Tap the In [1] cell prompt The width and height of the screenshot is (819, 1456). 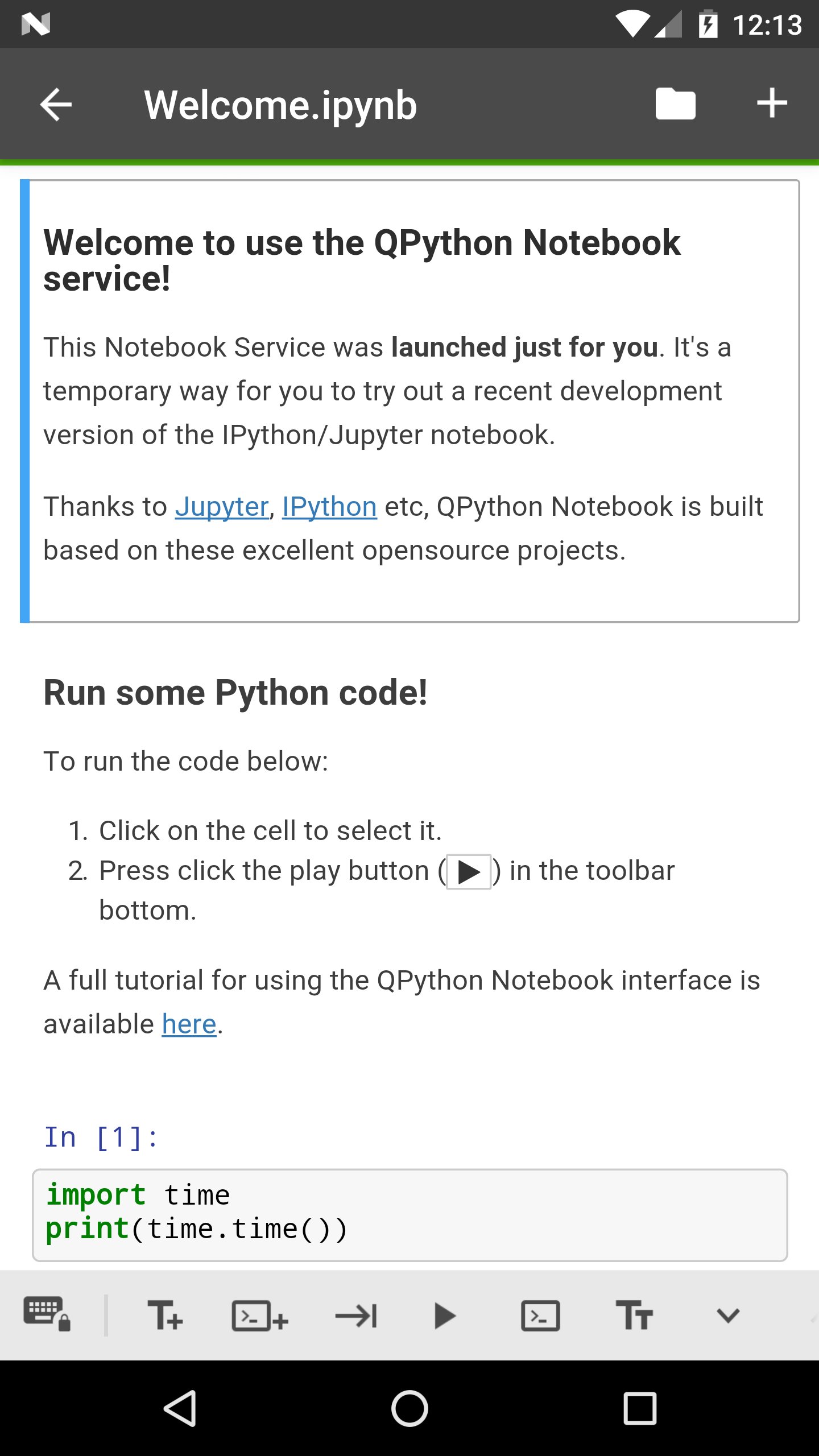click(101, 1137)
